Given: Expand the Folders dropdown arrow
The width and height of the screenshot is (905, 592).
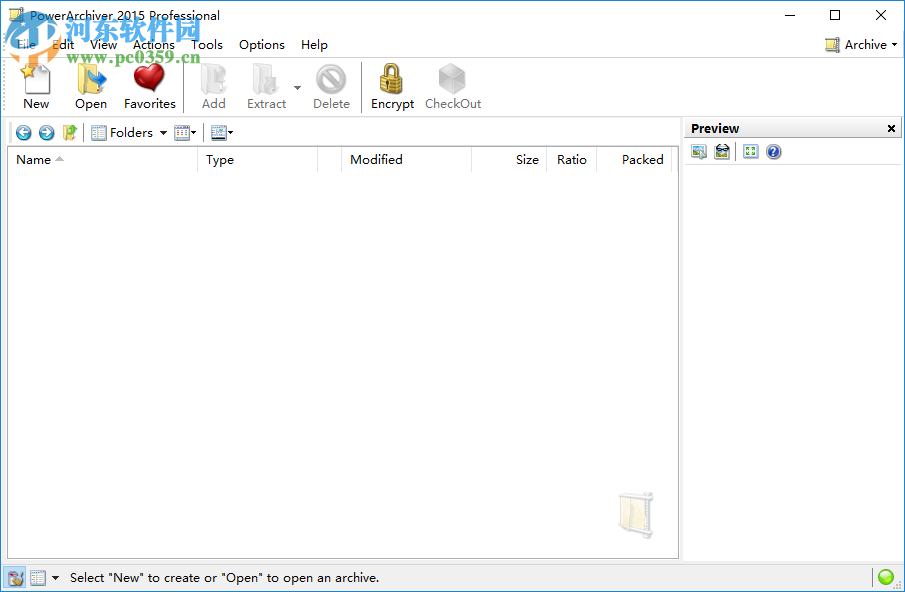Looking at the screenshot, I should pos(162,132).
